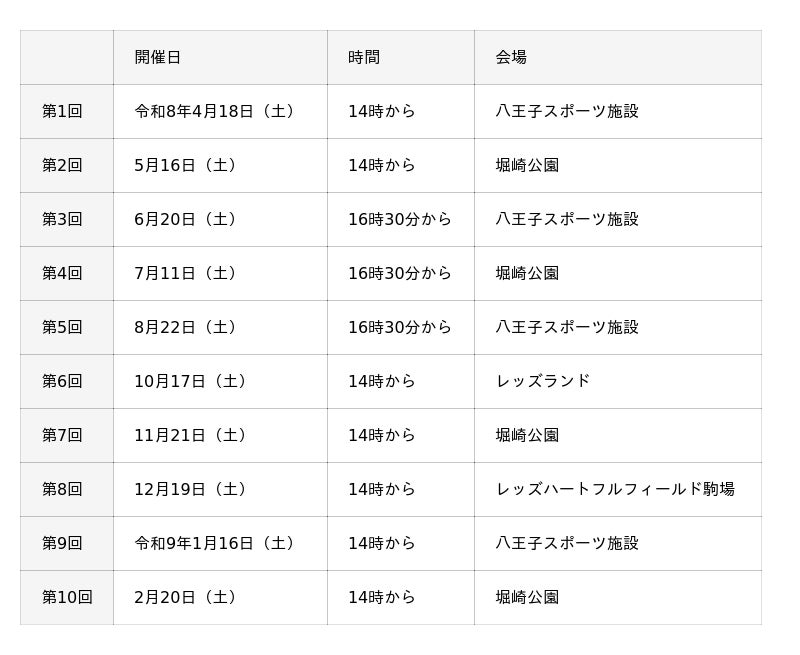The image size is (800, 655).
Task: Click the 開催日 column header
Action: [x=158, y=57]
